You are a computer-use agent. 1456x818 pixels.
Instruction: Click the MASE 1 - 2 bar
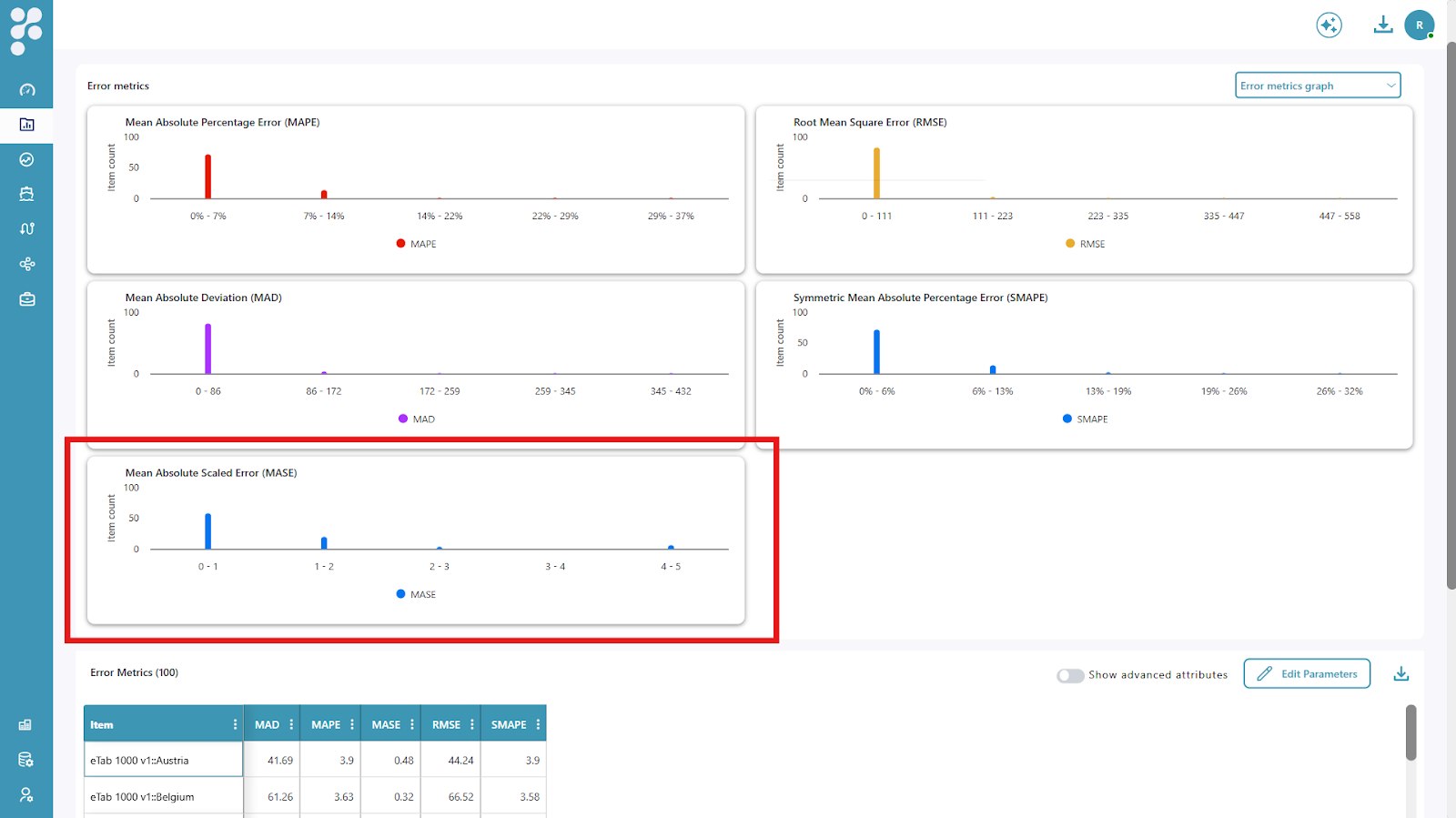324,543
